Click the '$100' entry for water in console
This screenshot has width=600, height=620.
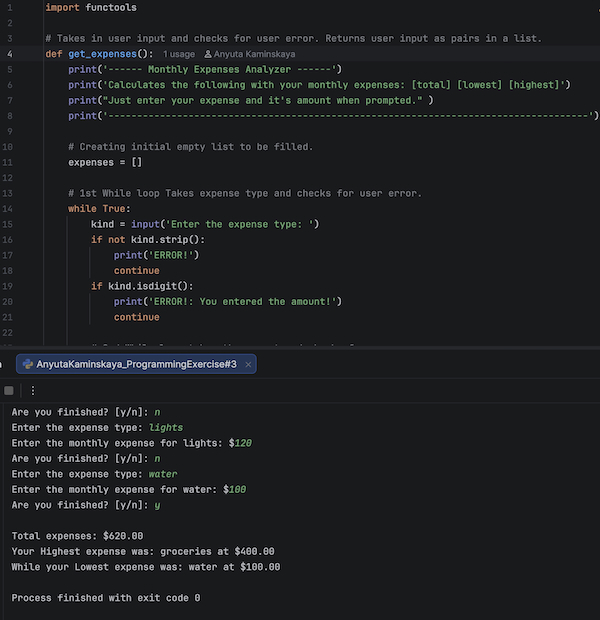pos(235,490)
